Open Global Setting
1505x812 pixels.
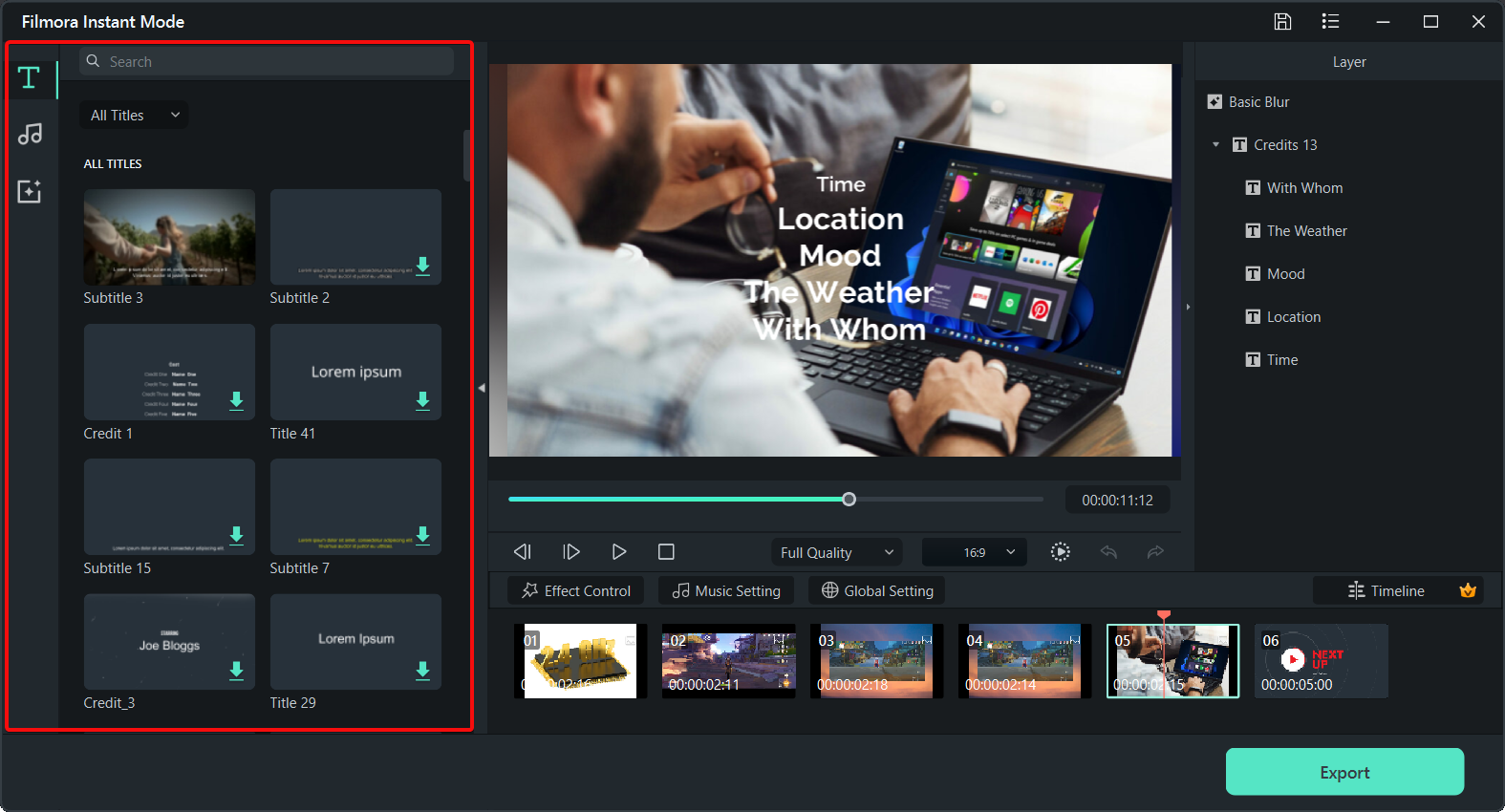pos(877,590)
